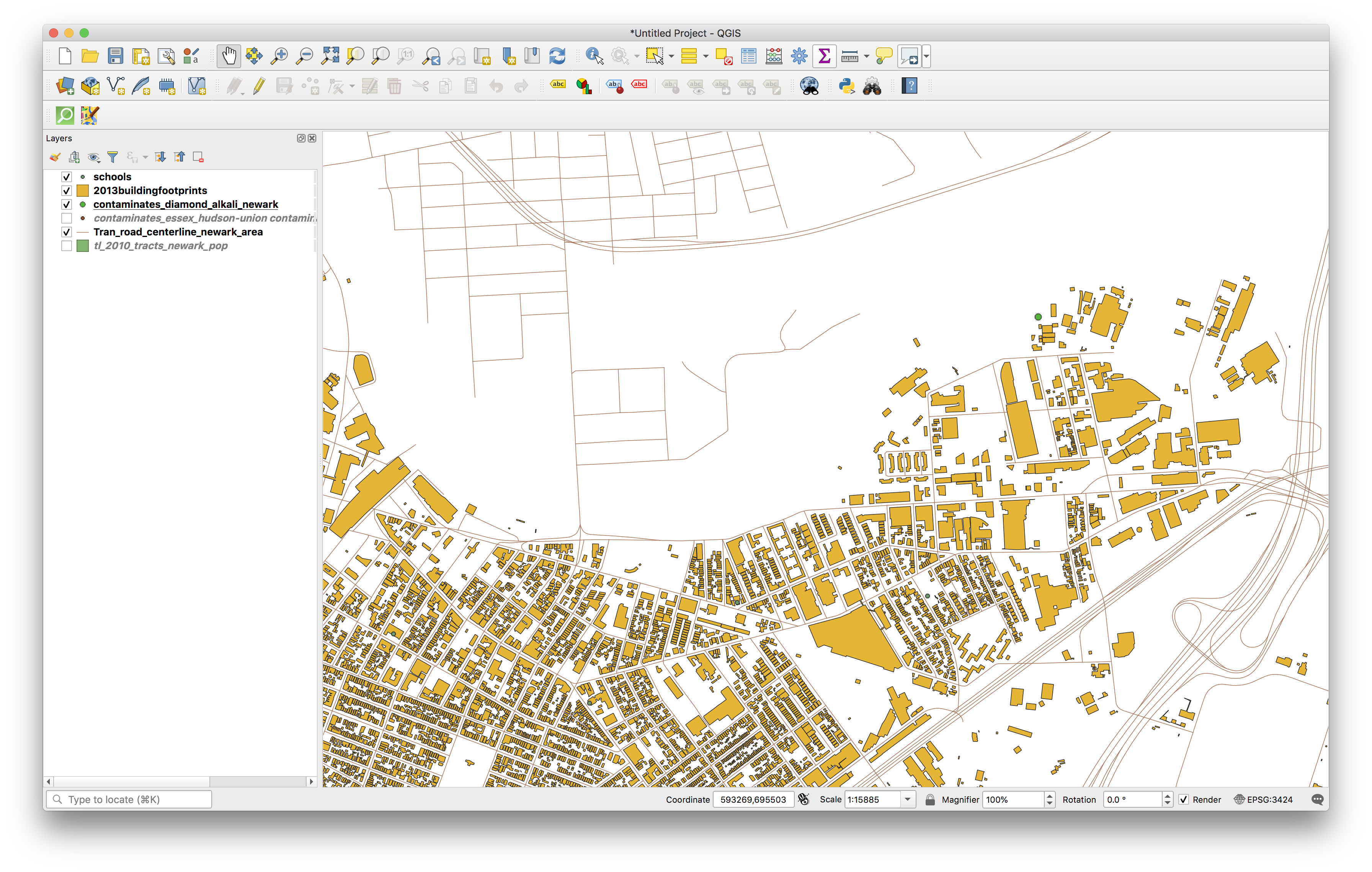Enable tl_2010_tracts_newark_pop layer checkbox
This screenshot has height=872, width=1372.
click(67, 246)
